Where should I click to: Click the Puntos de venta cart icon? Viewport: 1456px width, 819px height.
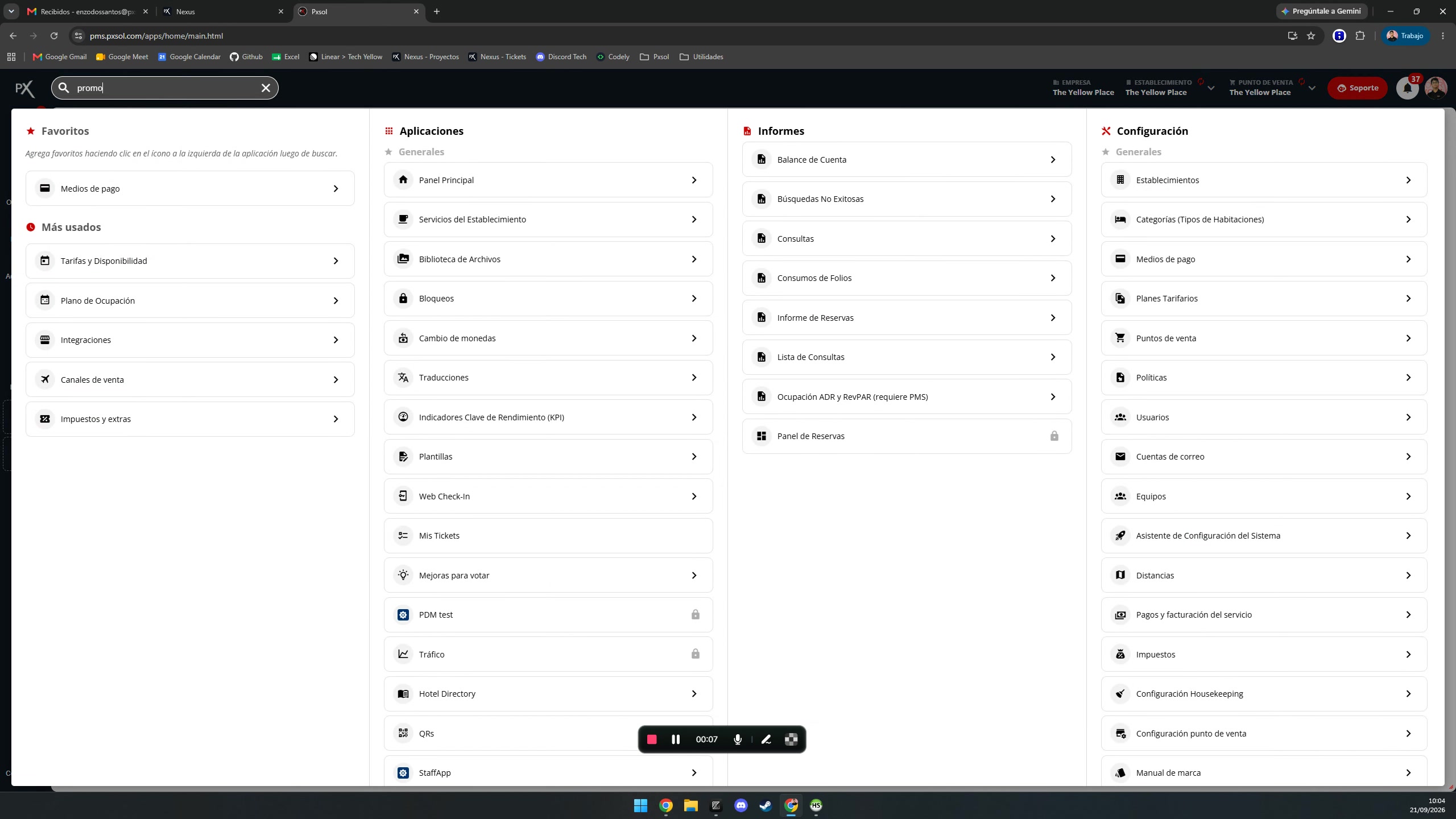1120,338
